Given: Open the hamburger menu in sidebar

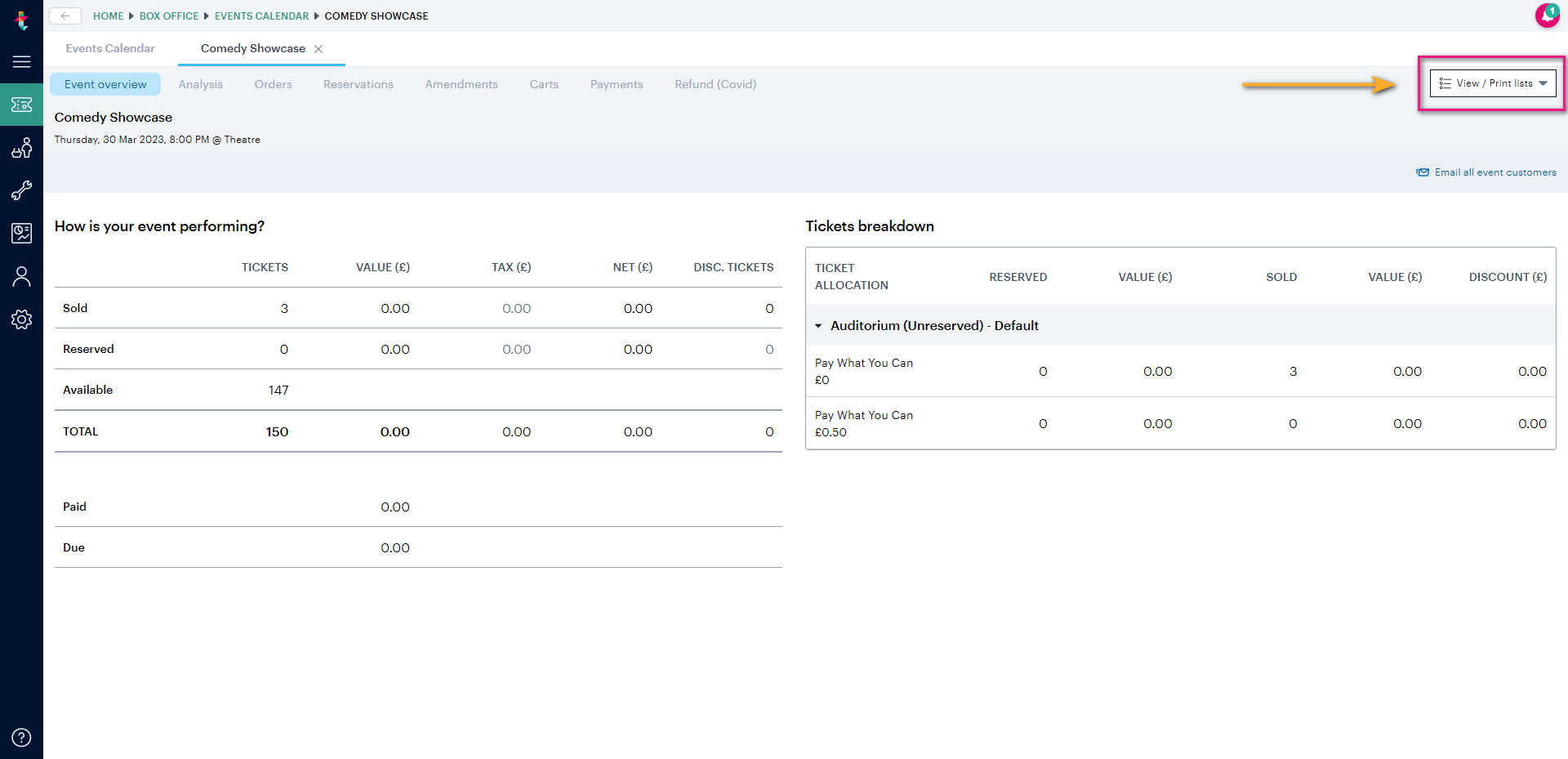Looking at the screenshot, I should pyautogui.click(x=21, y=62).
